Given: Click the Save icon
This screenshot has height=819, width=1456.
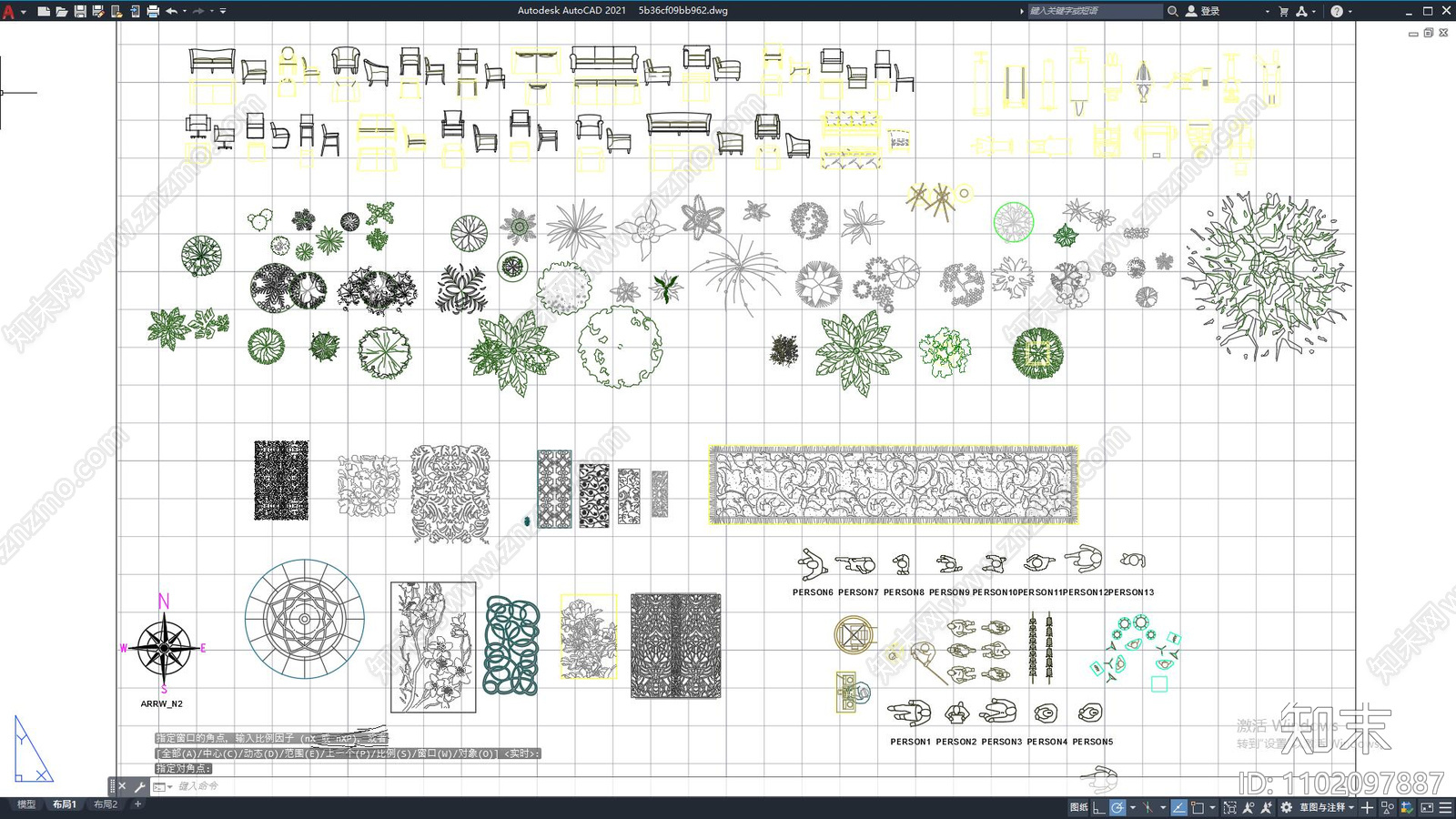Looking at the screenshot, I should point(80,11).
